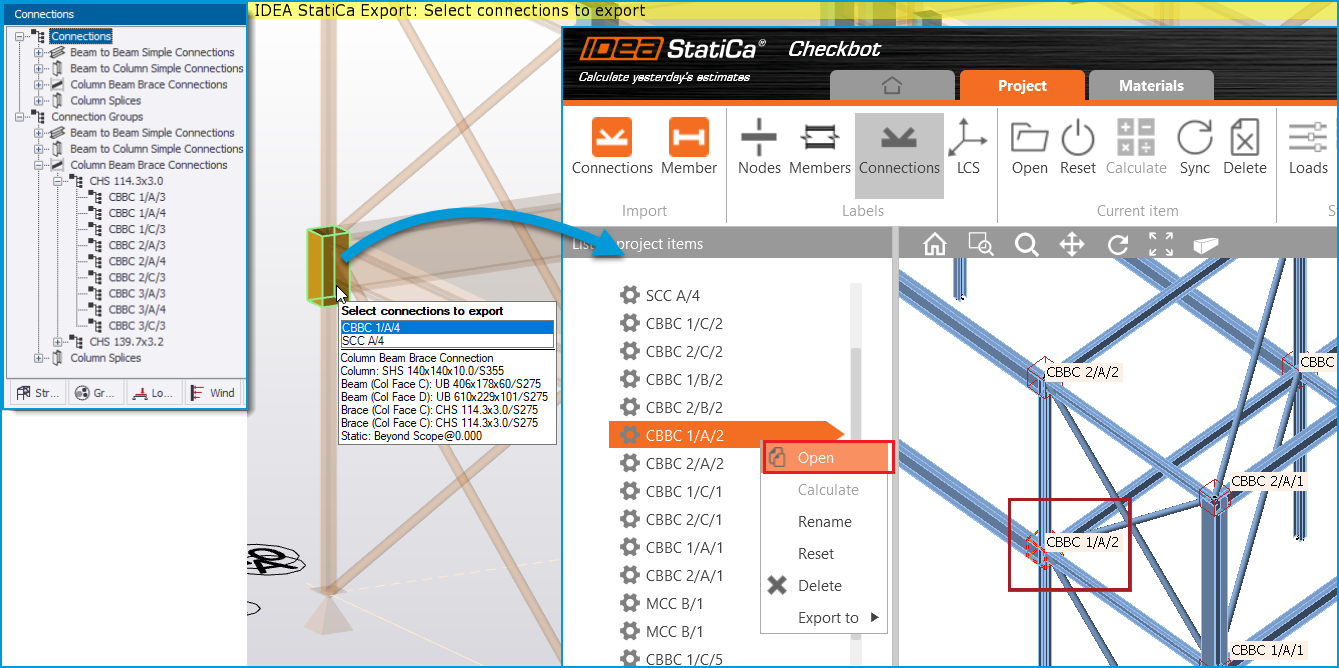Click the gear icon beside CBBC 1/C/2

click(629, 323)
